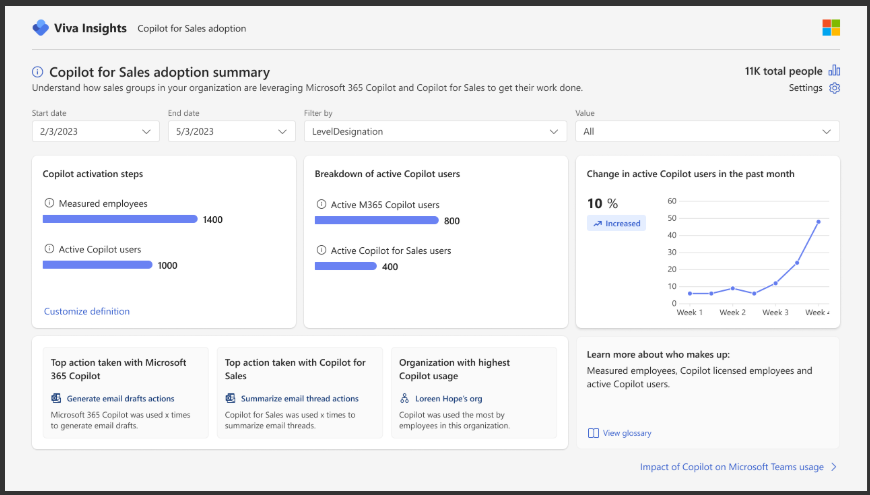Image resolution: width=870 pixels, height=495 pixels.
Task: Click the Viva Insights title text
Action: pos(90,28)
